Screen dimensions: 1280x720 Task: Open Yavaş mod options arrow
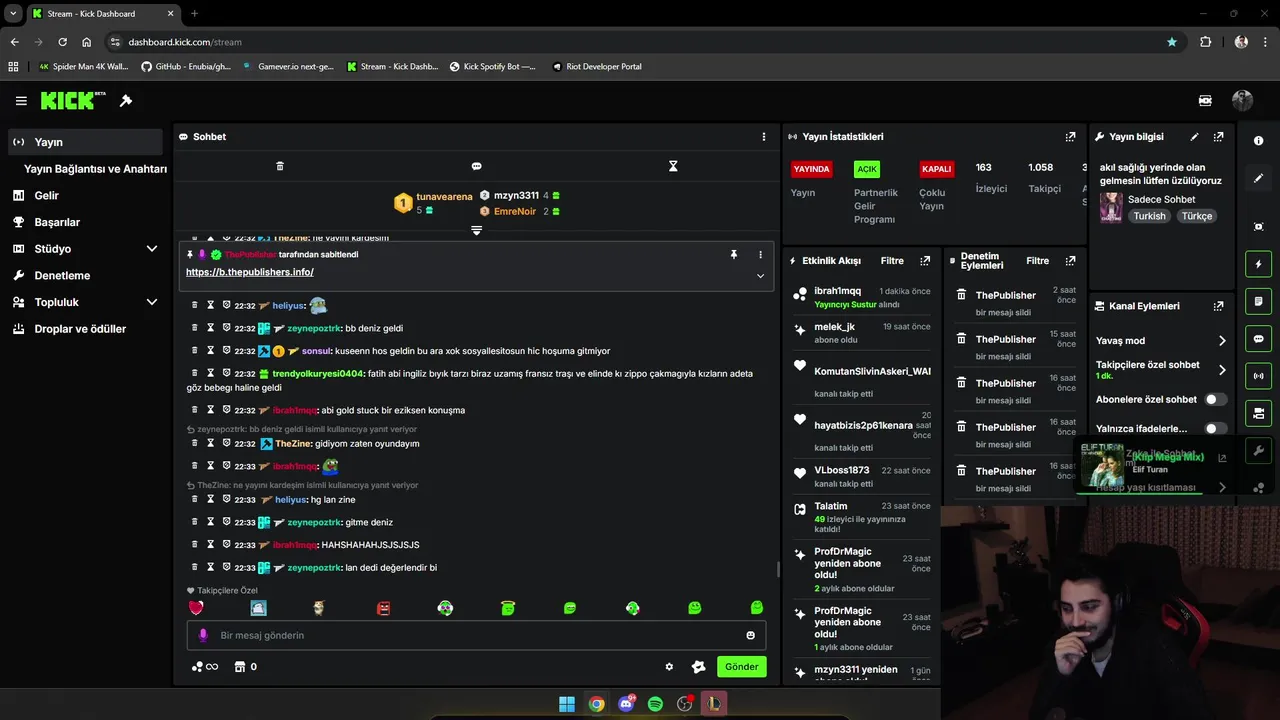pyautogui.click(x=1222, y=341)
